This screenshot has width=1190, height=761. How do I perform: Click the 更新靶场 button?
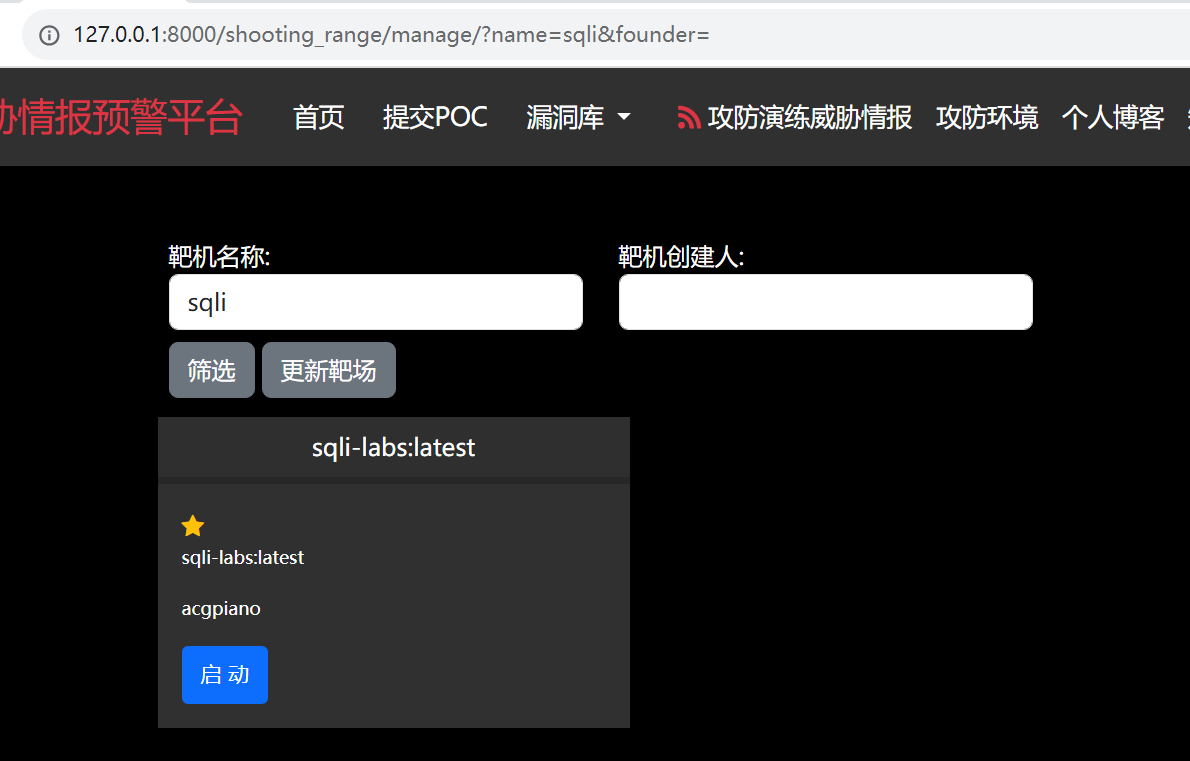tap(328, 369)
